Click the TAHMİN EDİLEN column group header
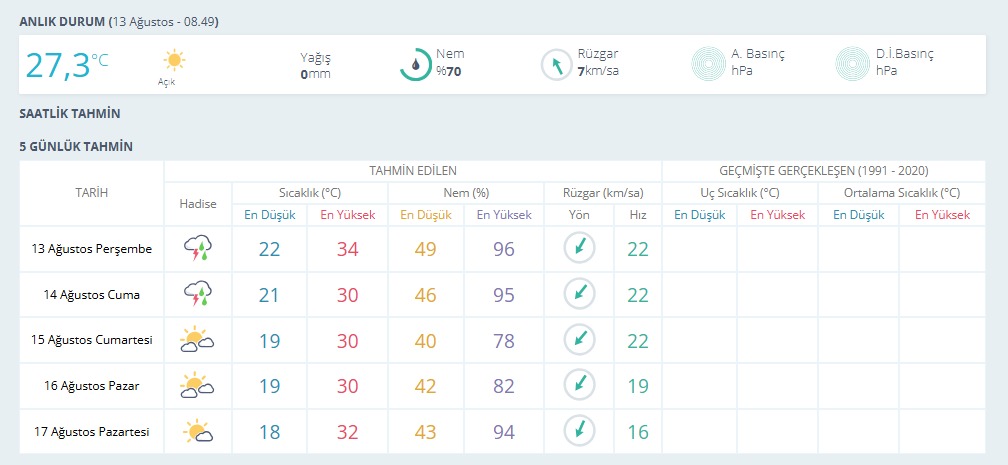 [x=413, y=171]
